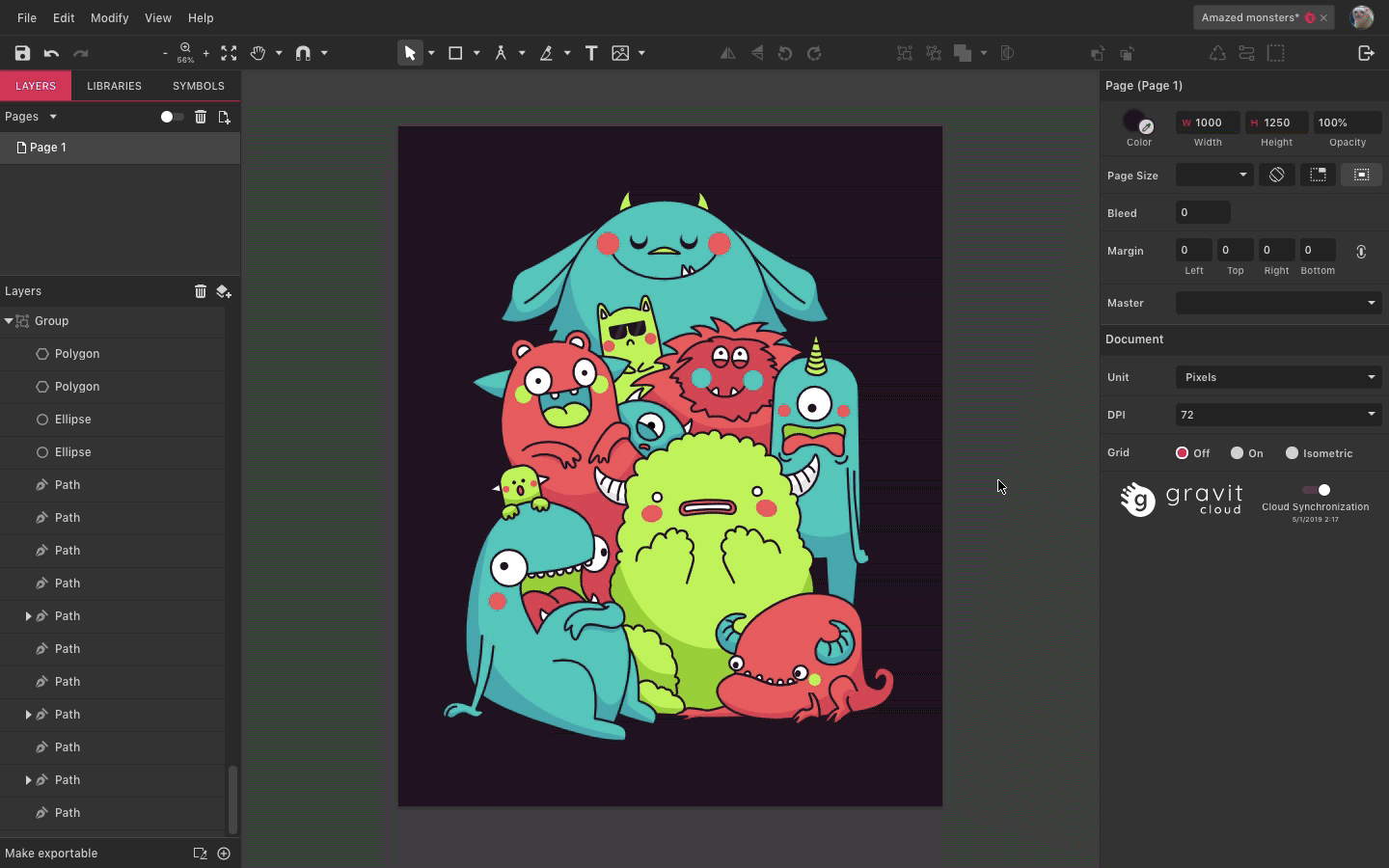1389x868 pixels.
Task: Click the layers panel scrollbar
Action: 231,800
